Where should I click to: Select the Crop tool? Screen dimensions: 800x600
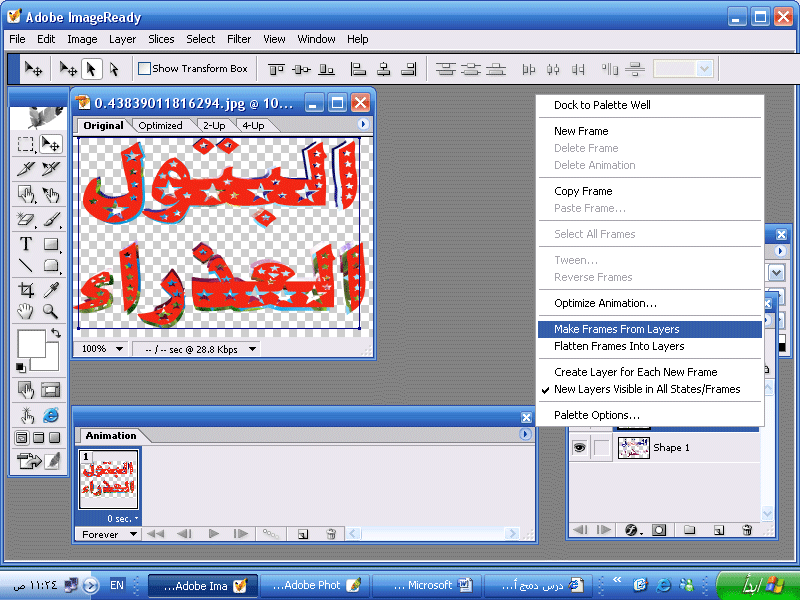[x=26, y=290]
